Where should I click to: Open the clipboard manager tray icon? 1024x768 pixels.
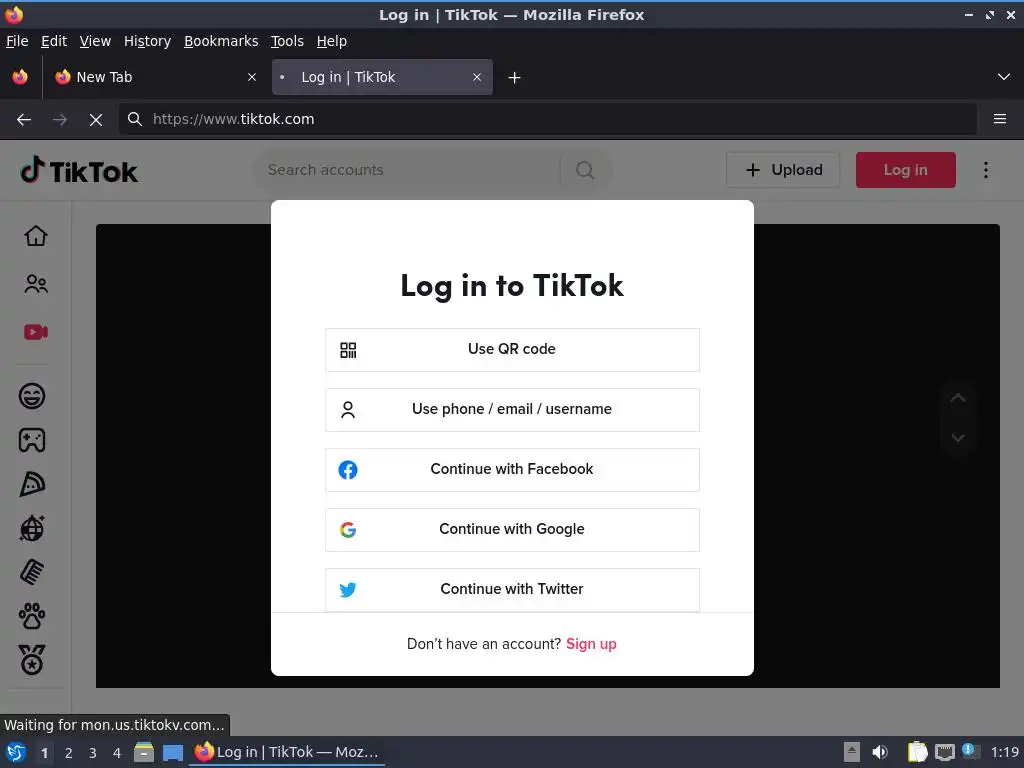(918, 752)
